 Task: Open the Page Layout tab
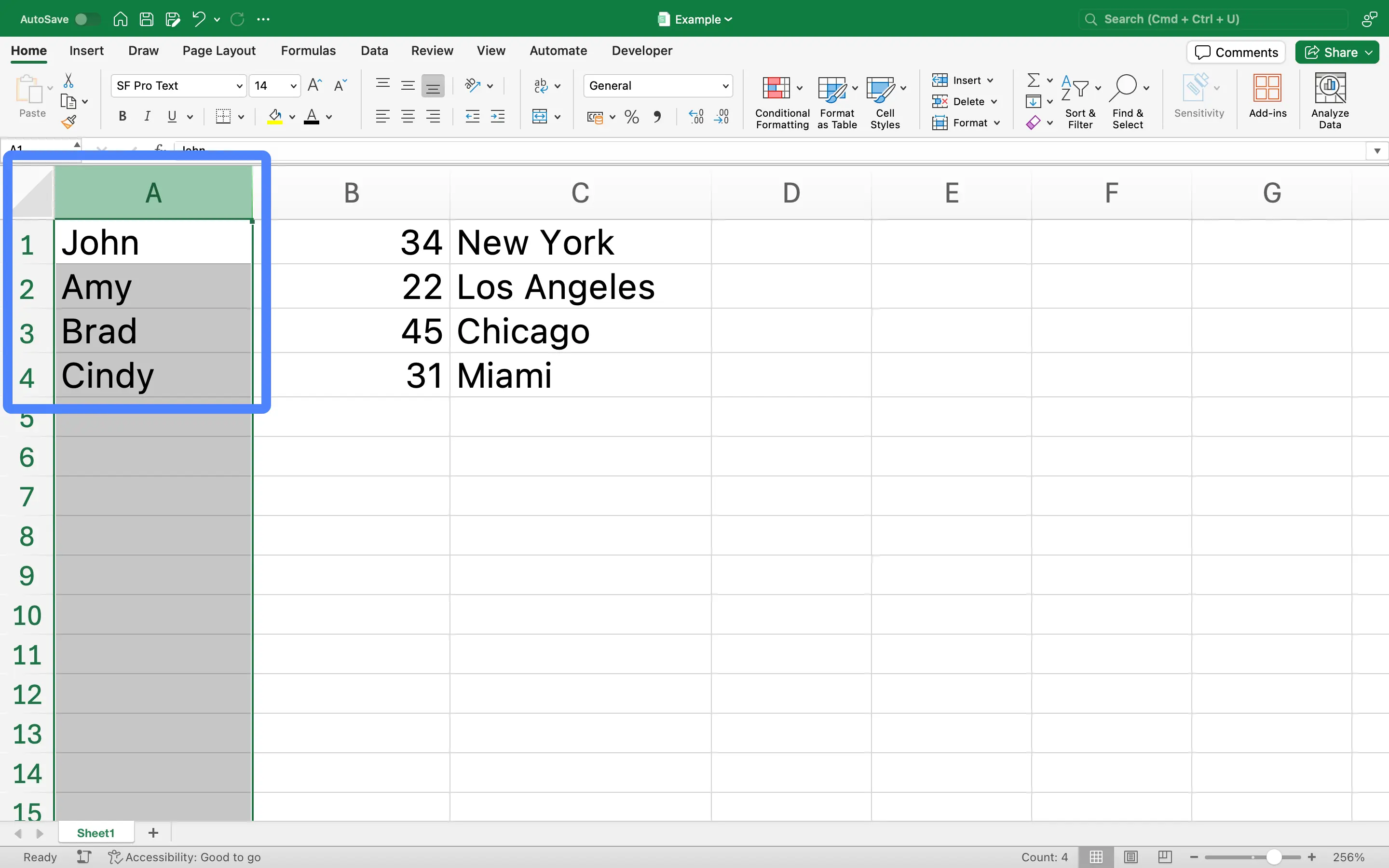coord(218,51)
